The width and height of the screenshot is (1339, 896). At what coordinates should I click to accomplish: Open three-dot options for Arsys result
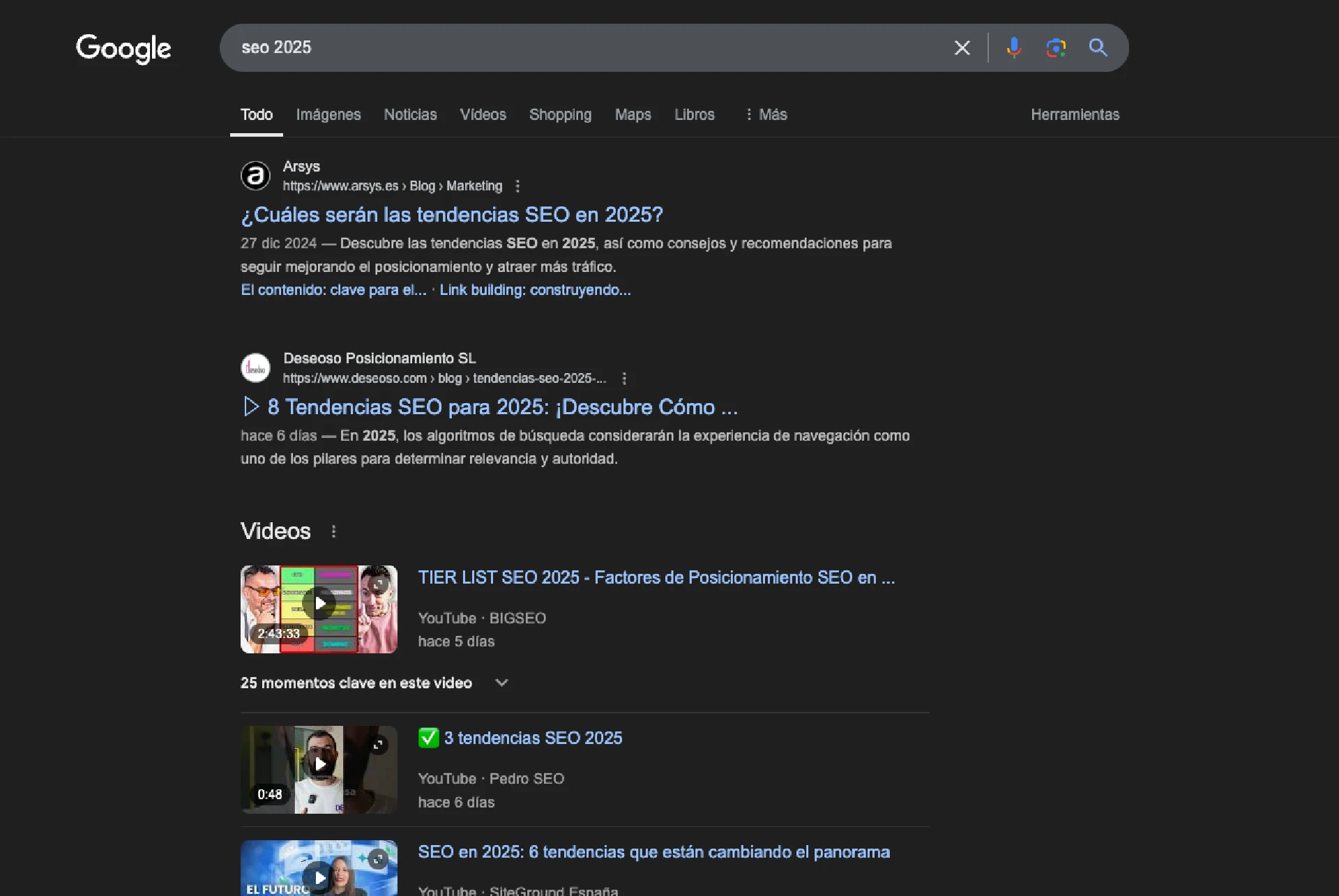517,186
